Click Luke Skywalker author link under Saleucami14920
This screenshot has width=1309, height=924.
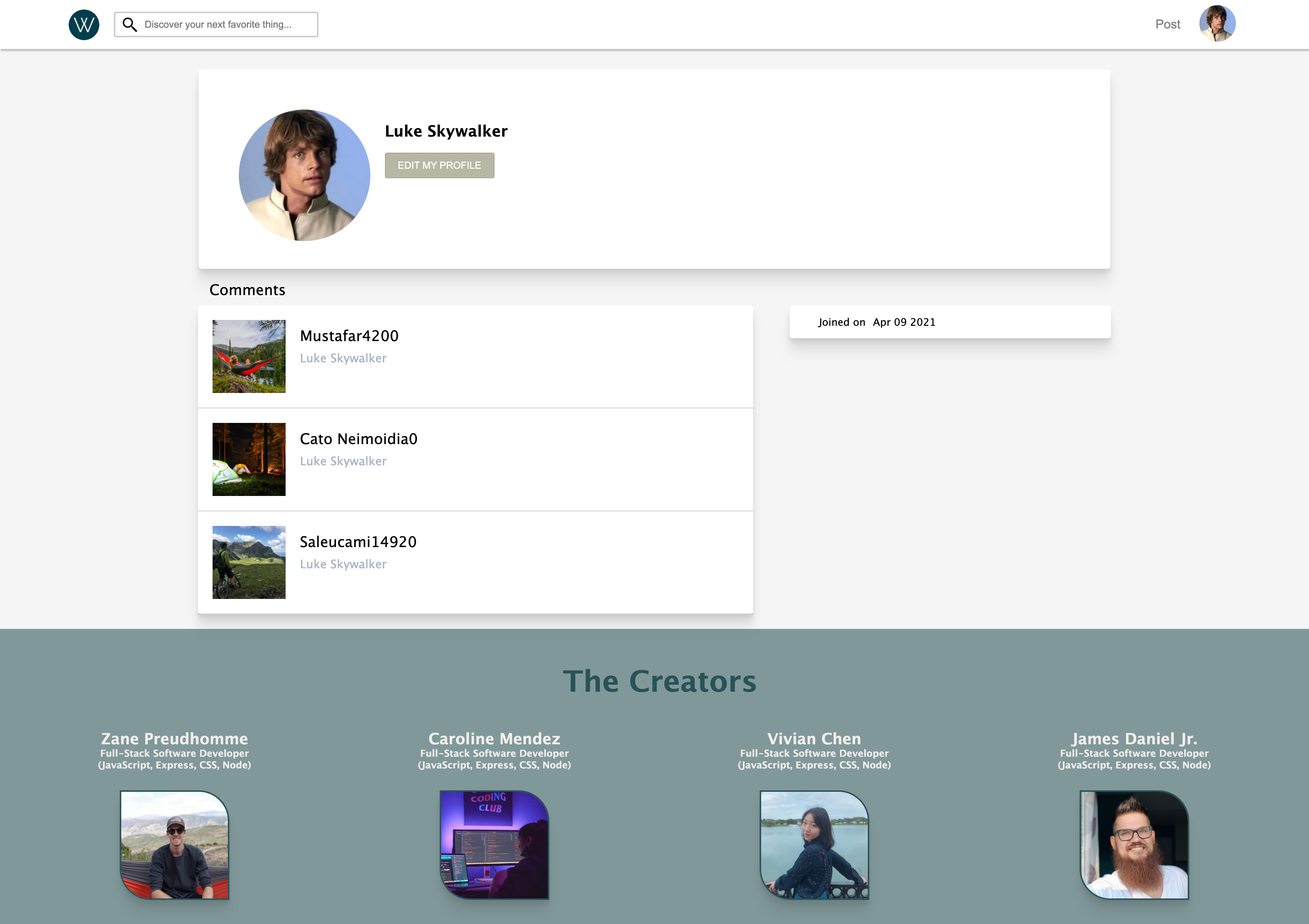coord(343,564)
